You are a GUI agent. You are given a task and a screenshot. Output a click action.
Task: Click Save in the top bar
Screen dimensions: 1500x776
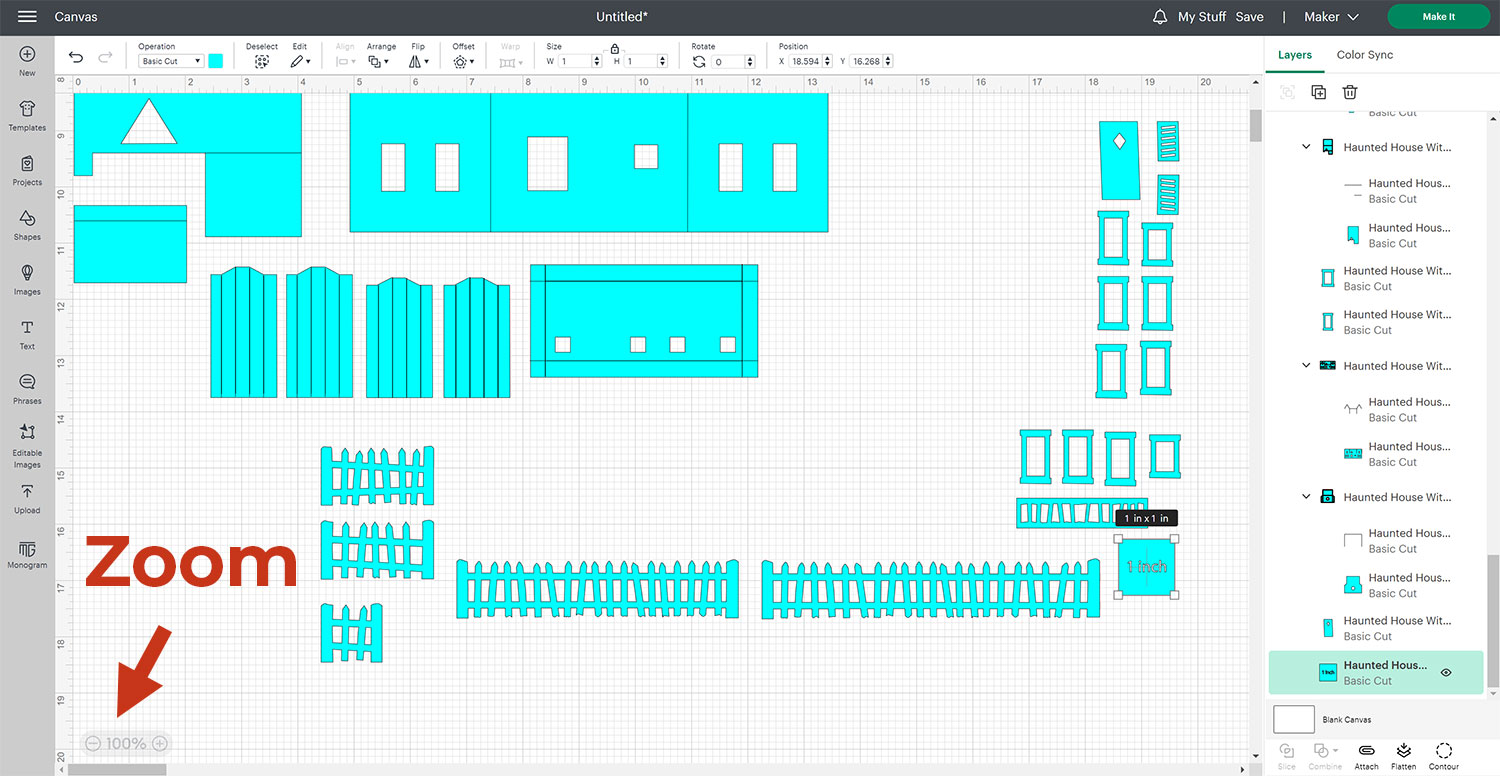pyautogui.click(x=1249, y=17)
